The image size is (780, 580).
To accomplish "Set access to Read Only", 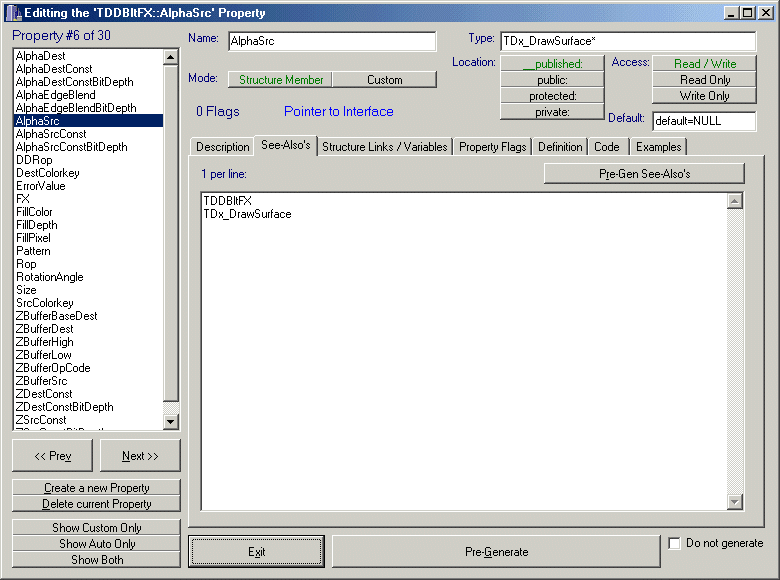I will [705, 80].
